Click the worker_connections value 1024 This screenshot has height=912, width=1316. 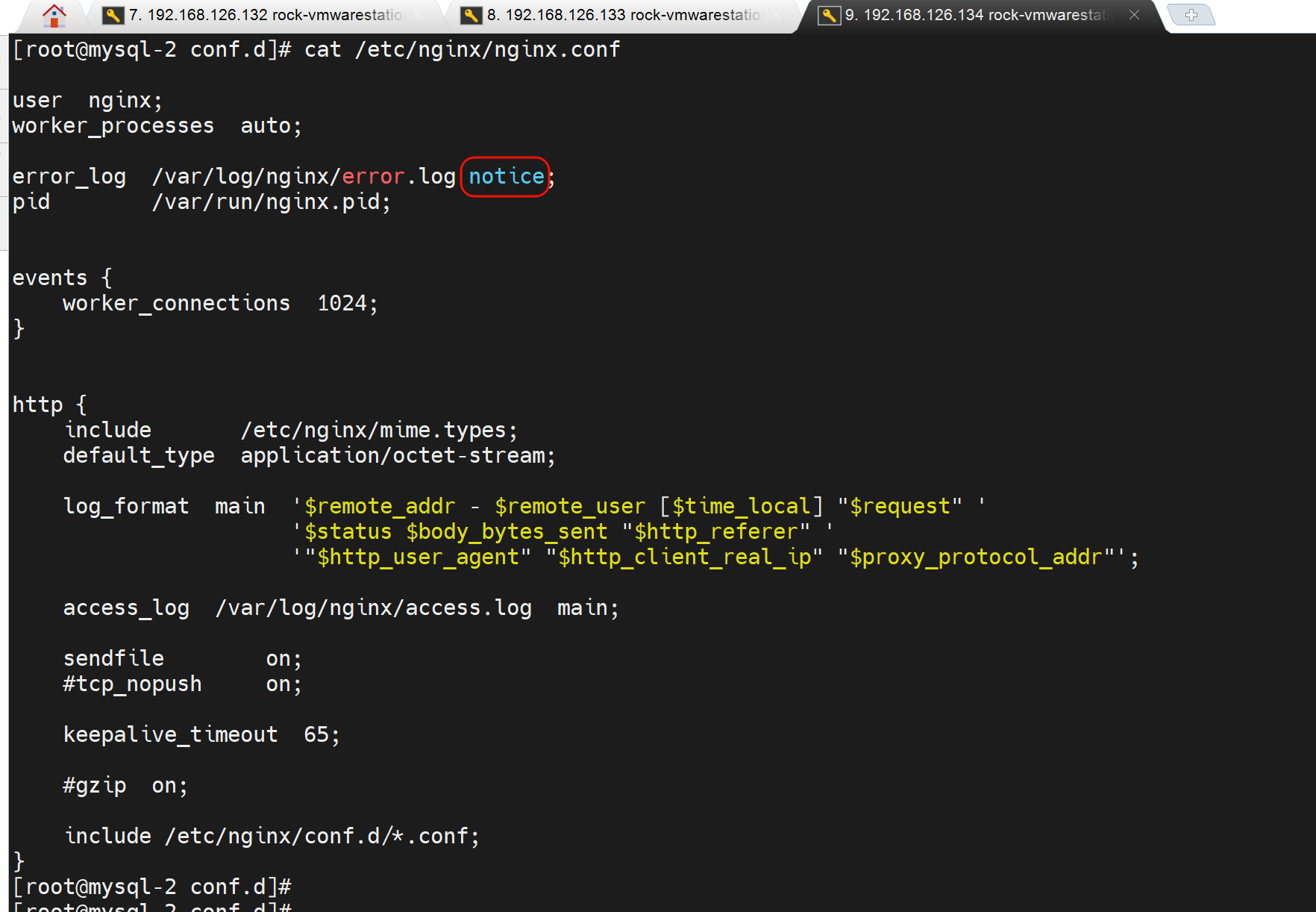(342, 304)
